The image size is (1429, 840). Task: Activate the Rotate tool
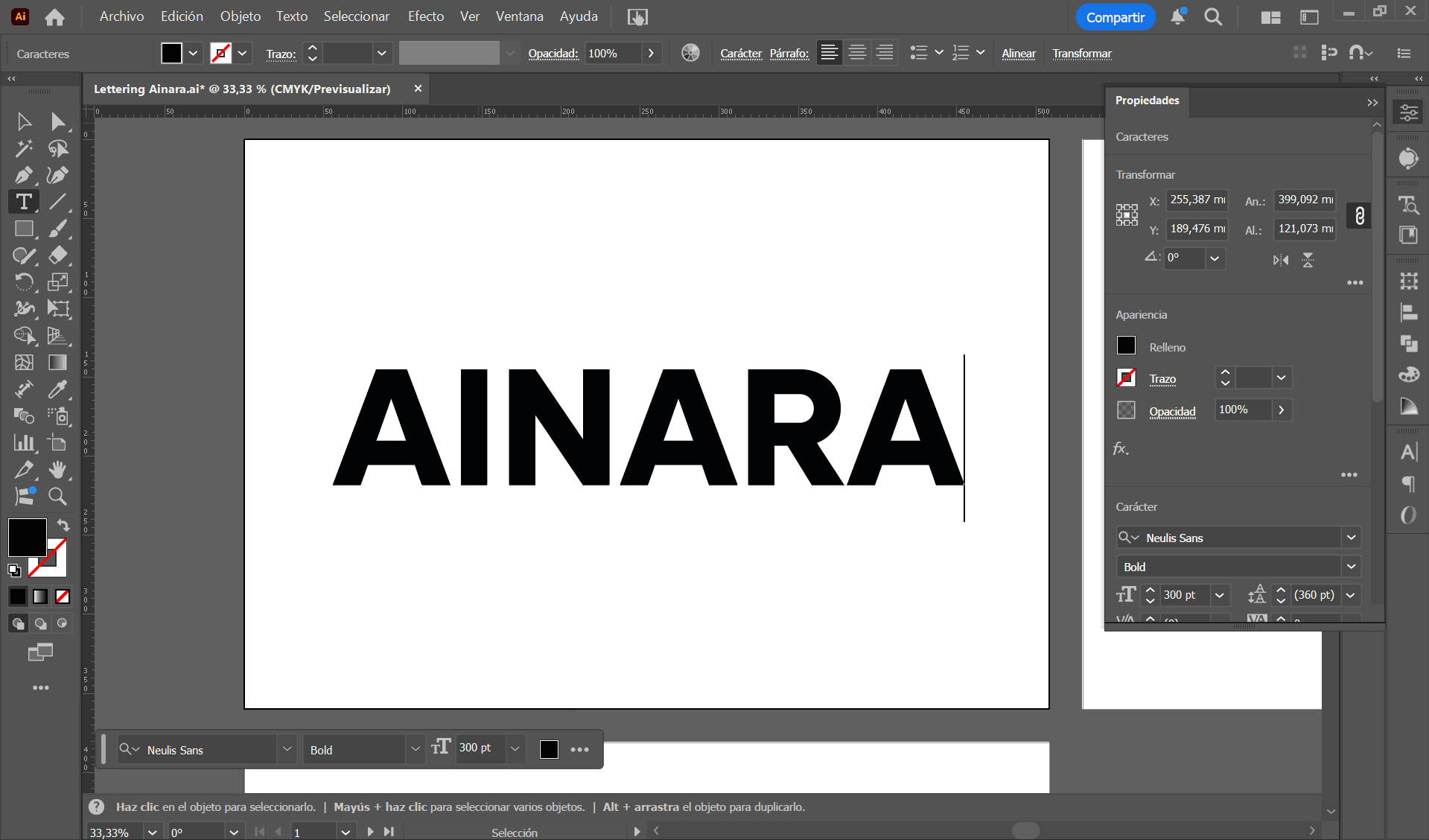pyautogui.click(x=24, y=281)
